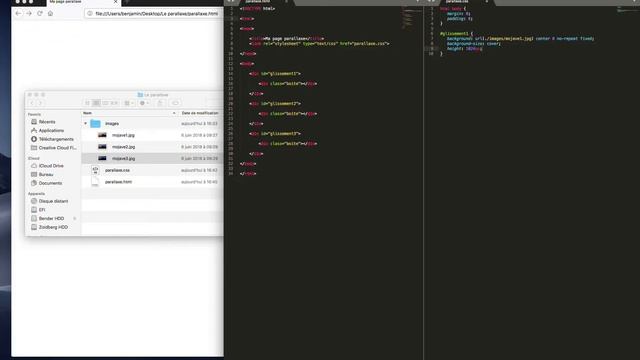Click the Récents sidebar icon

(34, 122)
